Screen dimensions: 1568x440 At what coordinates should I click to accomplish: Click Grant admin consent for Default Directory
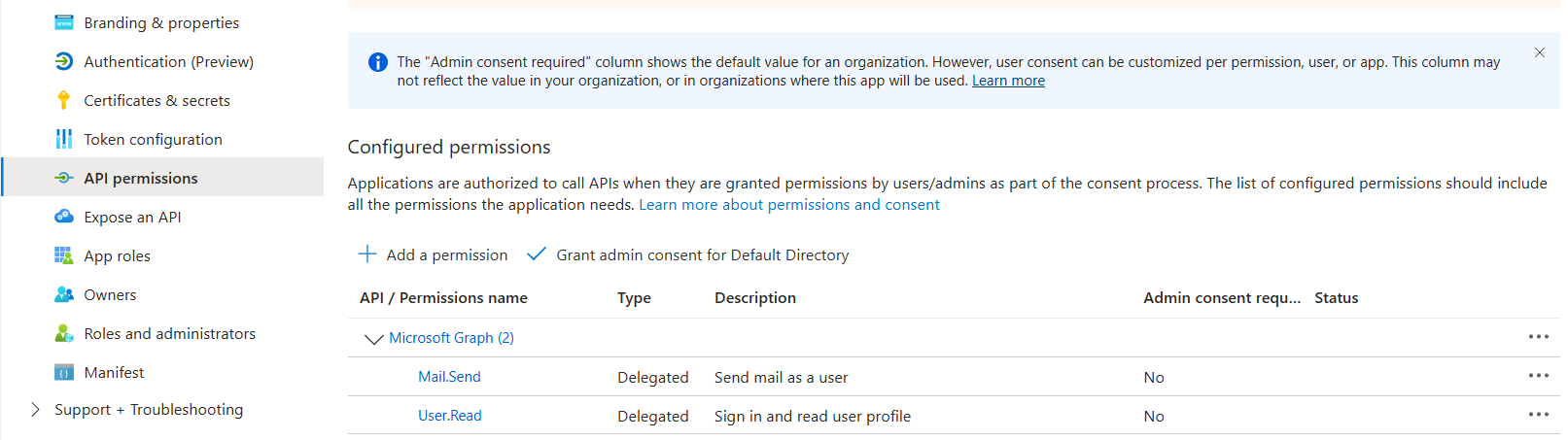(688, 254)
